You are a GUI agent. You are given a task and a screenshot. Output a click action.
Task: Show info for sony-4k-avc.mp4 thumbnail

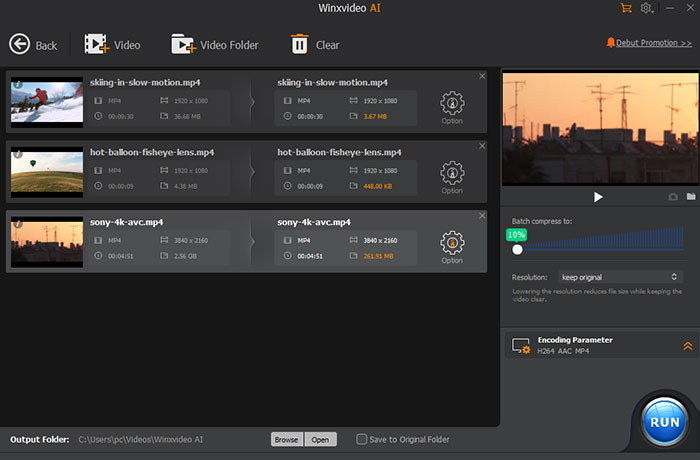tap(18, 224)
